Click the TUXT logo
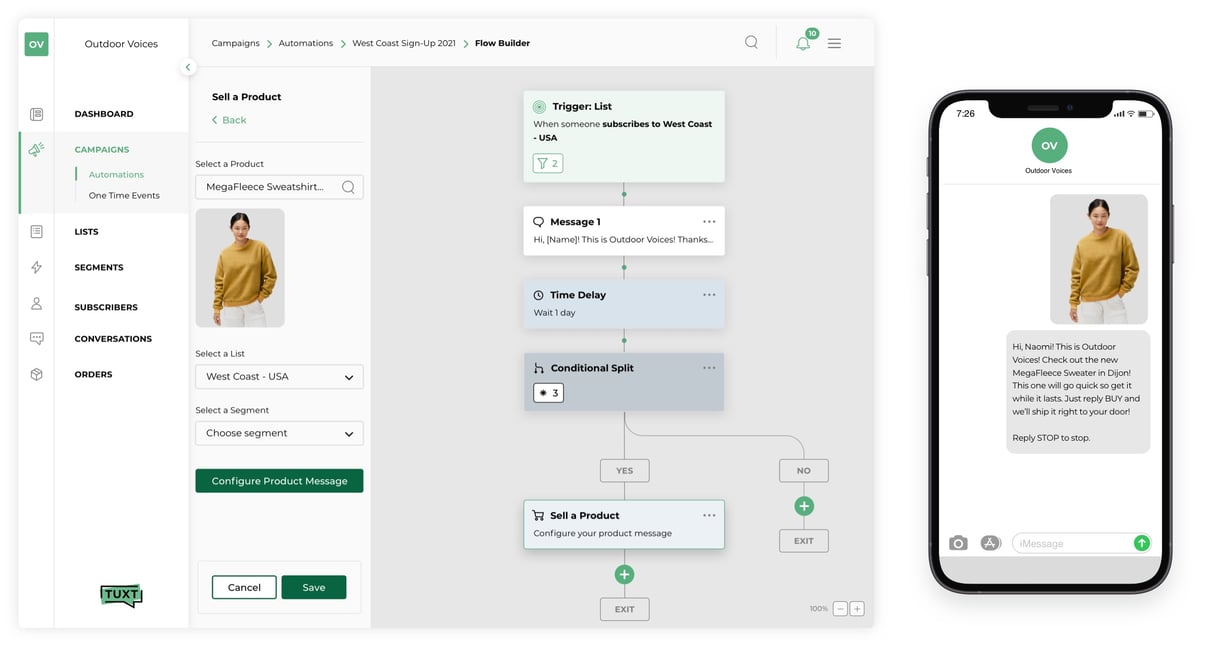The height and width of the screenshot is (648, 1220). pos(121,595)
